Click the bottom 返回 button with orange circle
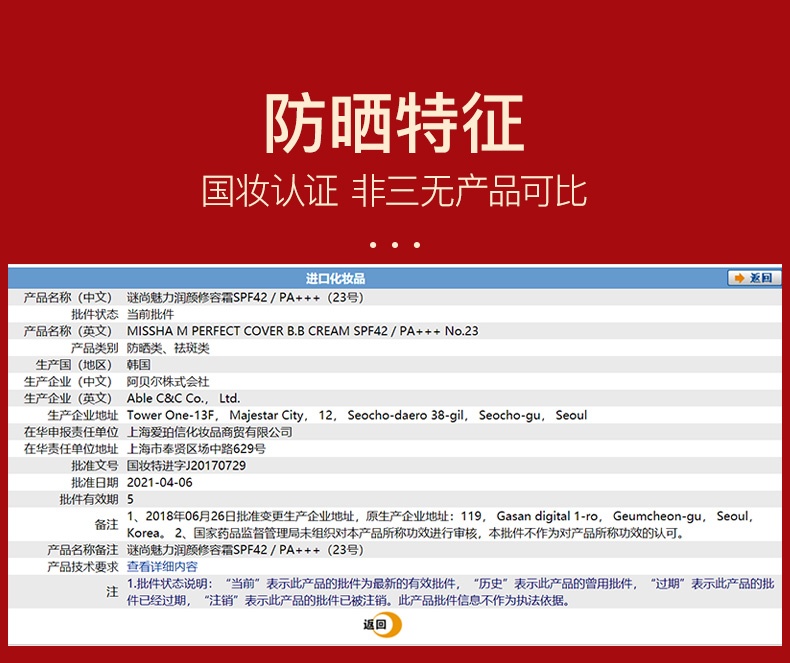 382,625
